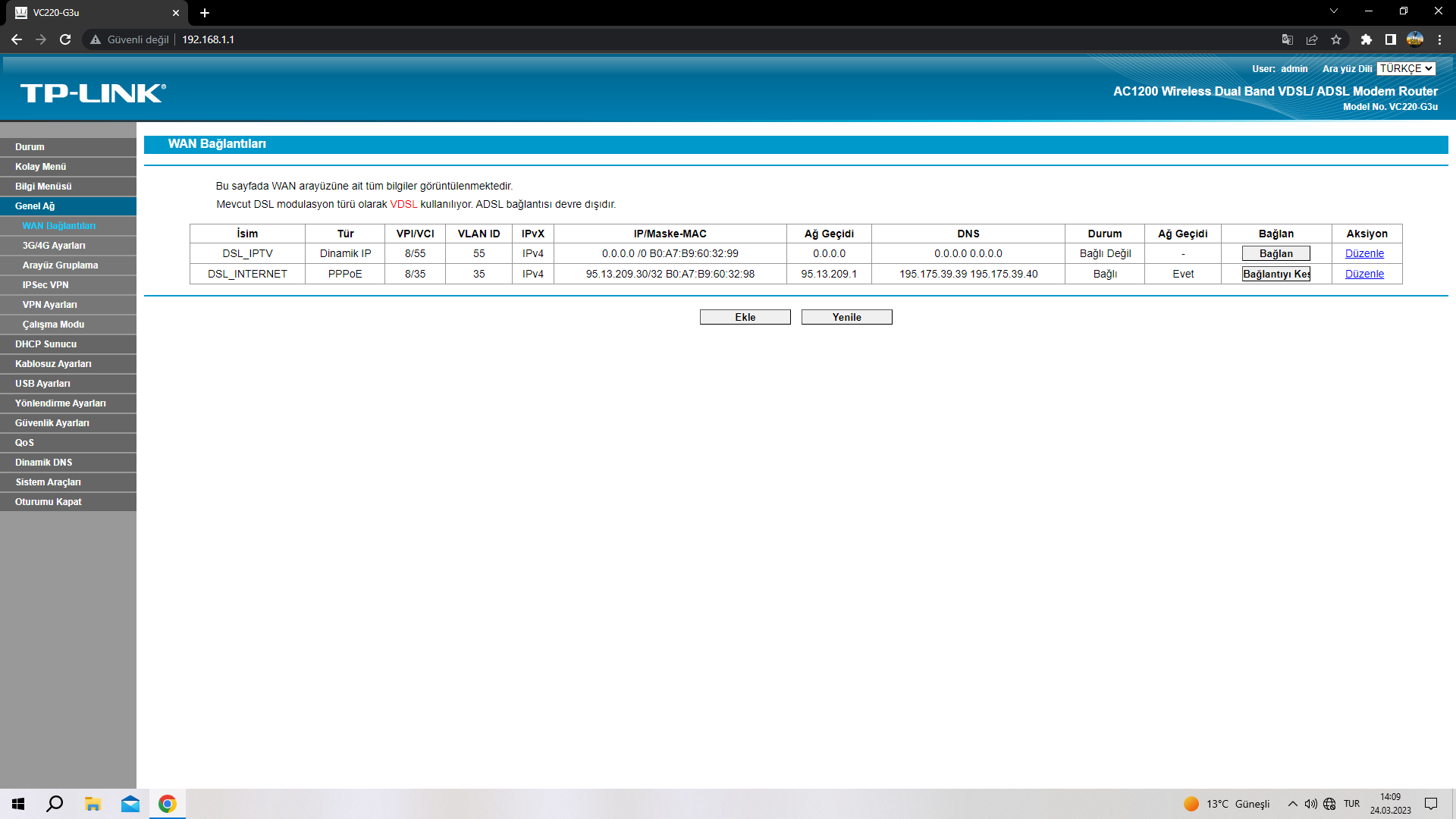Open Sistem Araçları in the sidebar
This screenshot has height=819, width=1456.
pos(48,482)
